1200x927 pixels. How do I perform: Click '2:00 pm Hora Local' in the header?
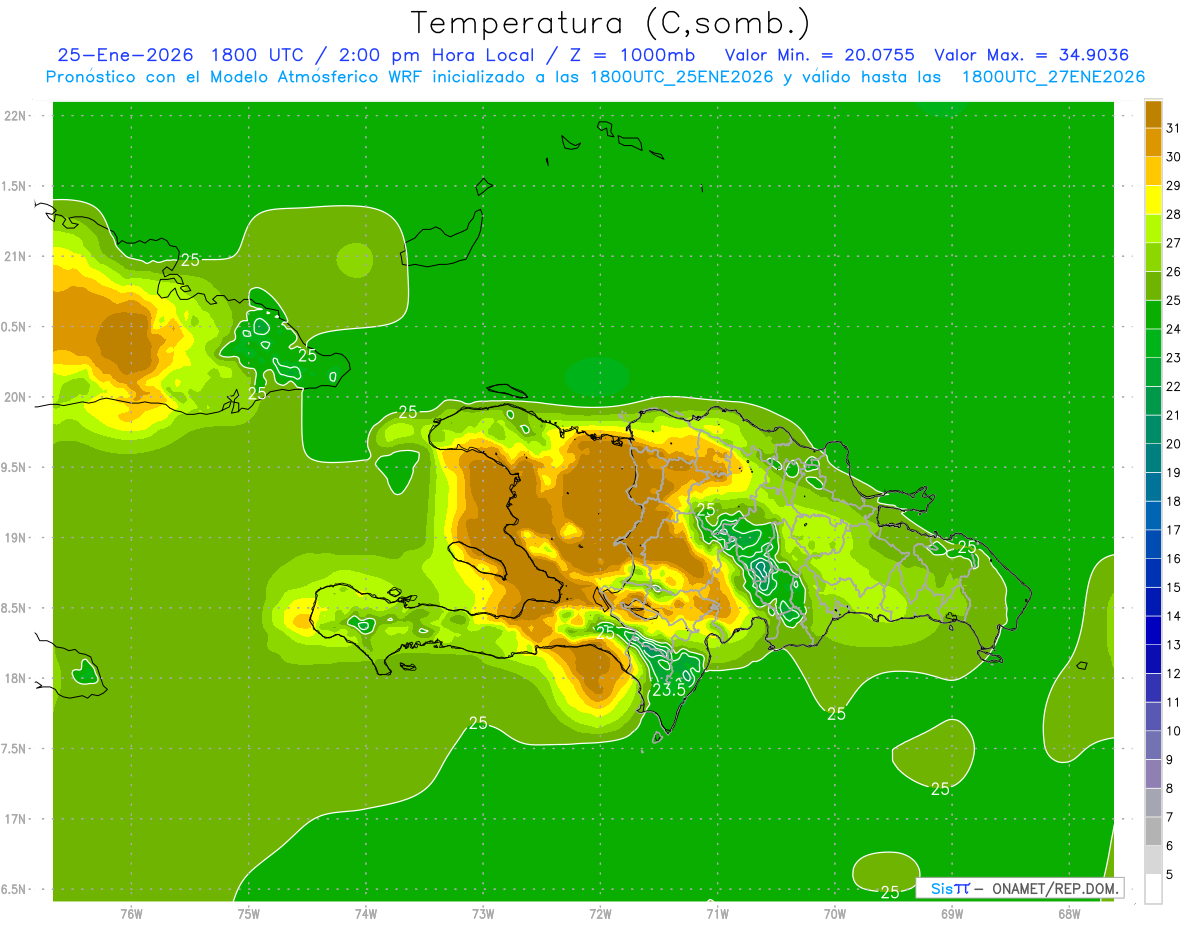[x=438, y=55]
